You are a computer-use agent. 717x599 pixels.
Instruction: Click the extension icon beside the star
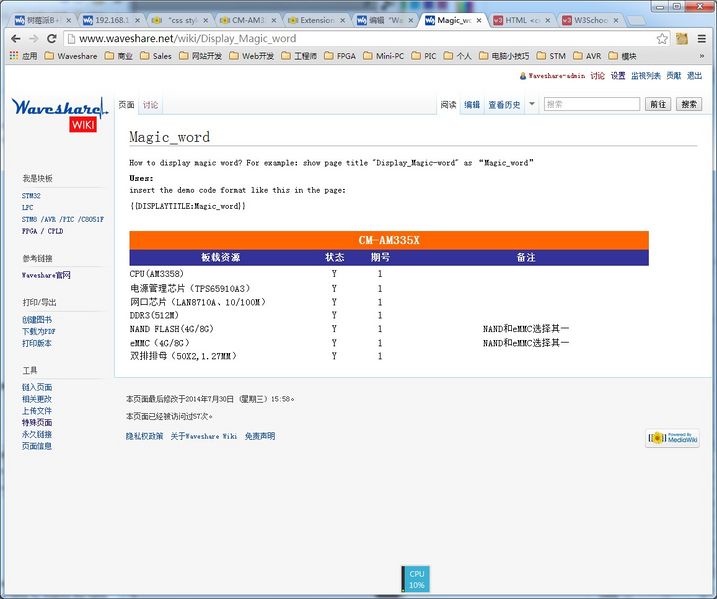[x=682, y=39]
